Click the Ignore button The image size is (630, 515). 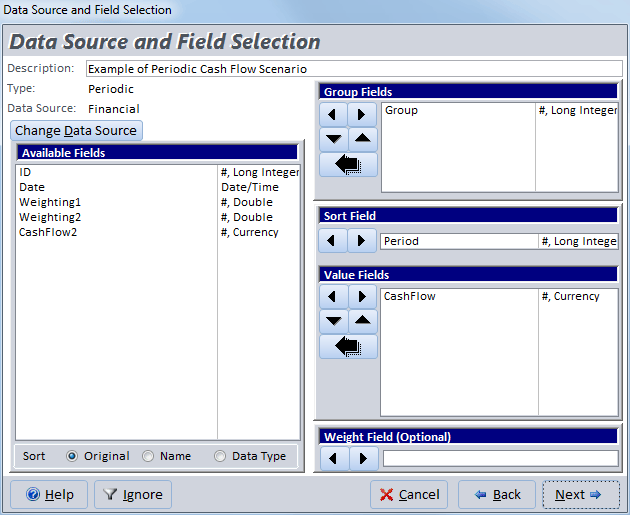tap(133, 495)
